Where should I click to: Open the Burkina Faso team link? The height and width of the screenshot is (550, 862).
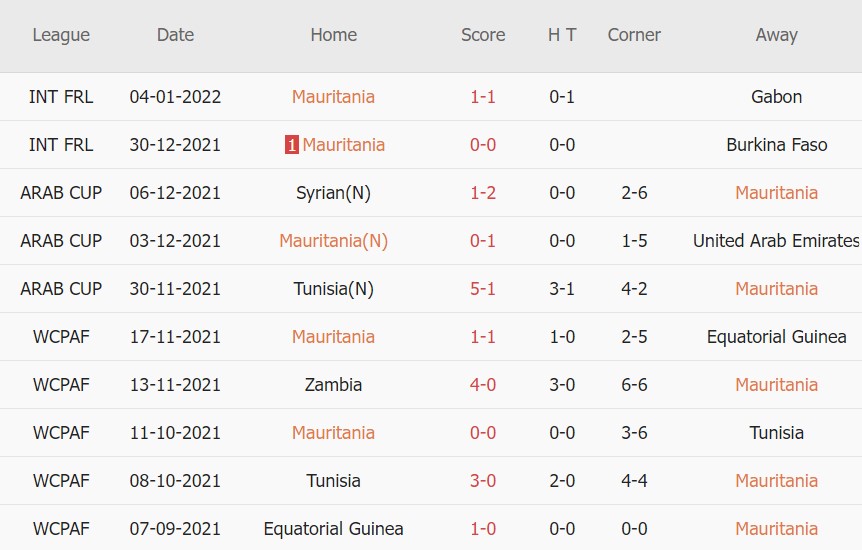coord(776,145)
